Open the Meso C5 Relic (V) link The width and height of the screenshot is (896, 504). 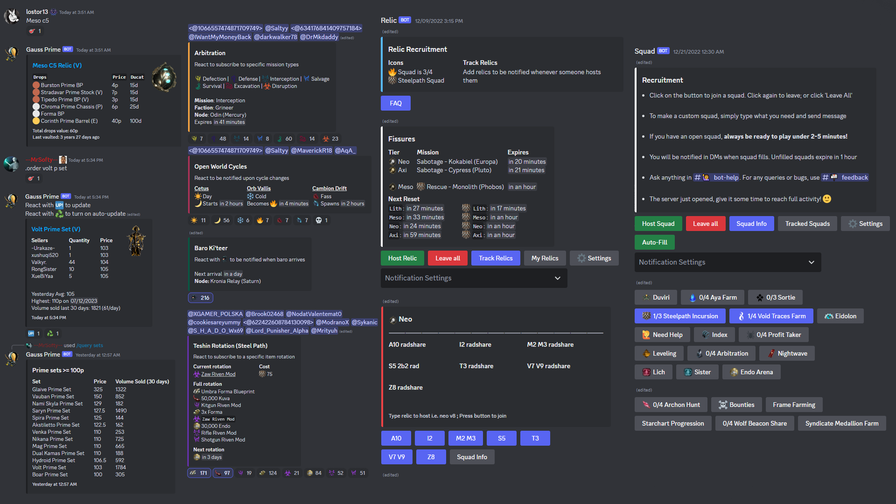click(x=57, y=66)
